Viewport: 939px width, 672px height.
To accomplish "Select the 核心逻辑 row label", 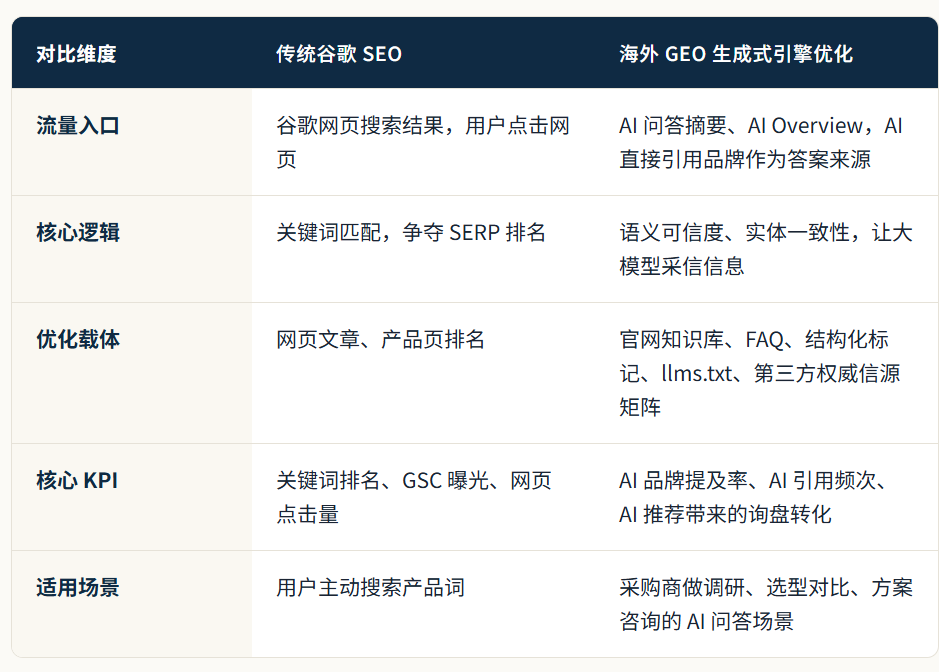I will point(78,232).
